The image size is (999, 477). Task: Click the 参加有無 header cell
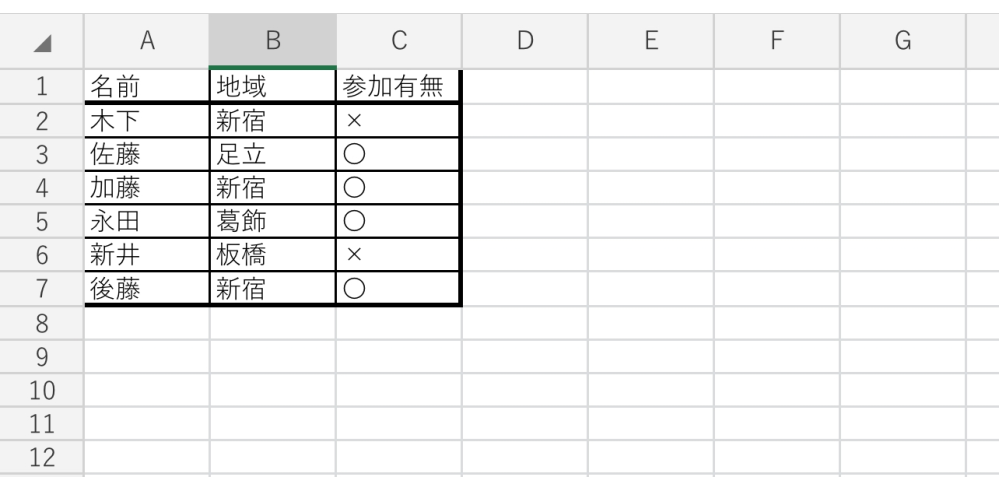pyautogui.click(x=398, y=86)
